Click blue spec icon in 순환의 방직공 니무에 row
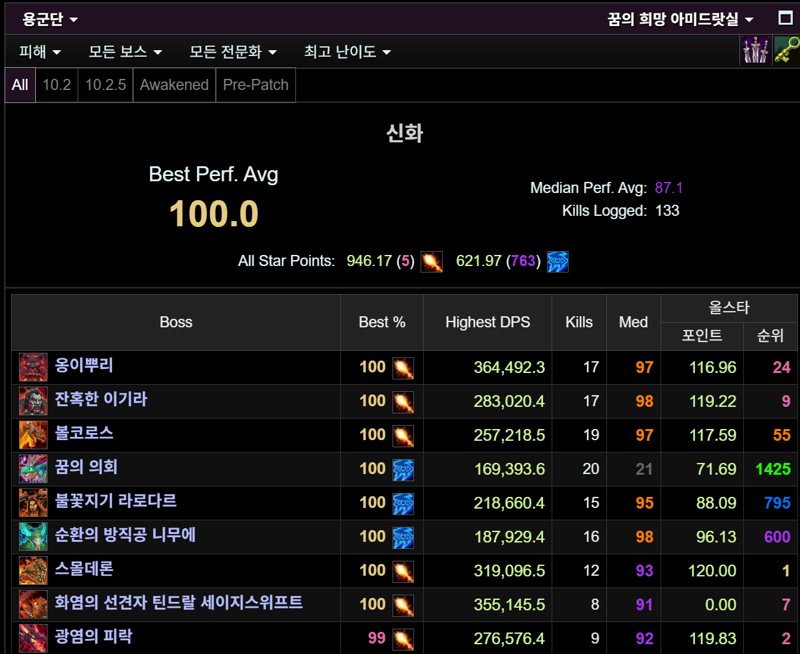Screen dimensions: 800x654 (x=403, y=538)
